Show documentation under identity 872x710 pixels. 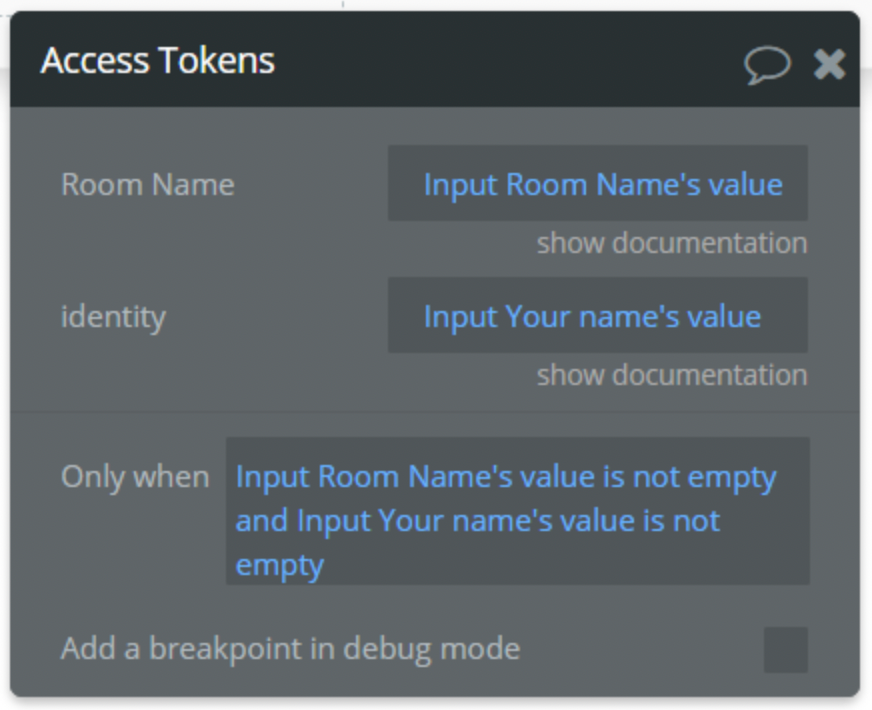point(672,375)
